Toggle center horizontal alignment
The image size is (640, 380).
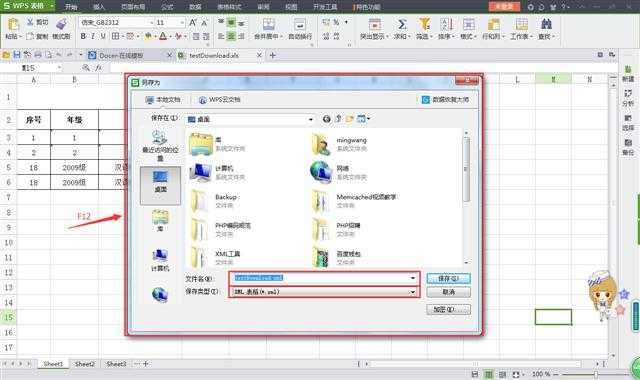(231, 36)
